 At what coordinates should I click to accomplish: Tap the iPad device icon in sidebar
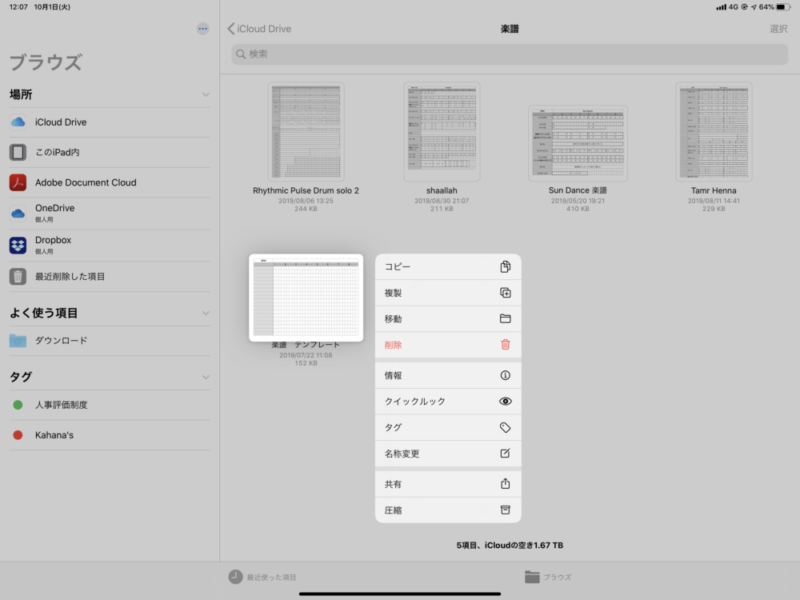click(18, 152)
